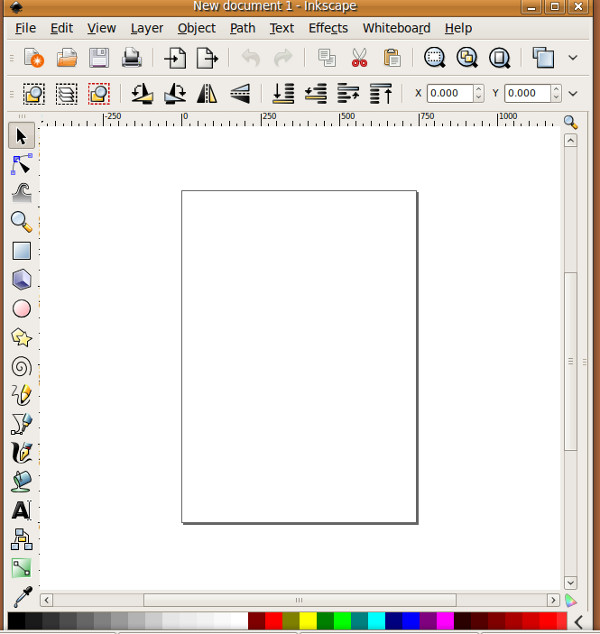
Task: Click the Y coordinate input field
Action: 528,93
